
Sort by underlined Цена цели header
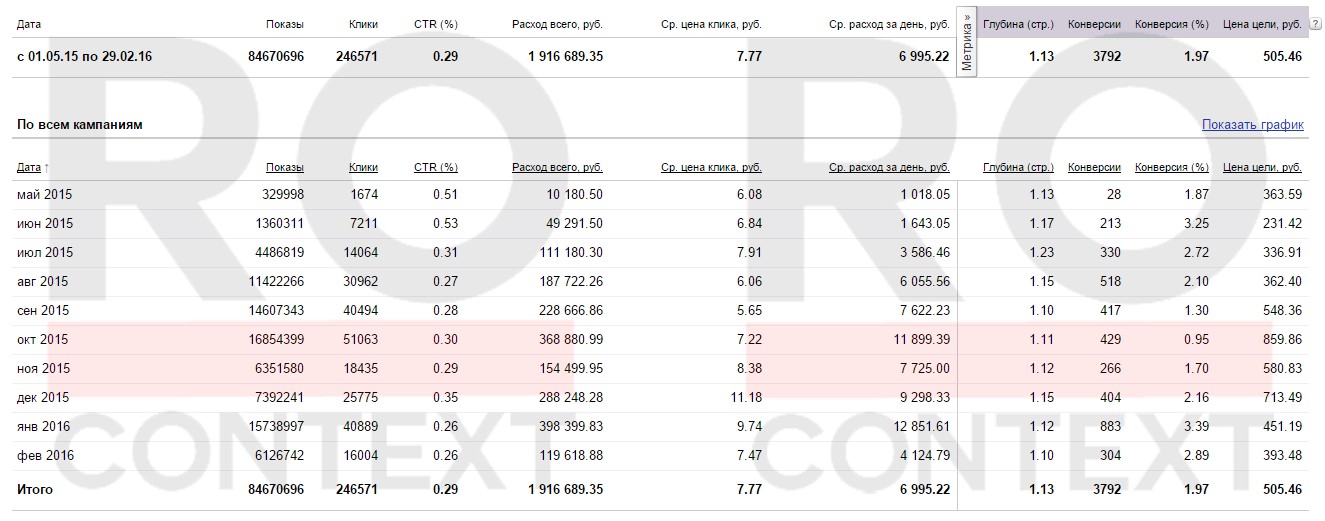[1262, 167]
